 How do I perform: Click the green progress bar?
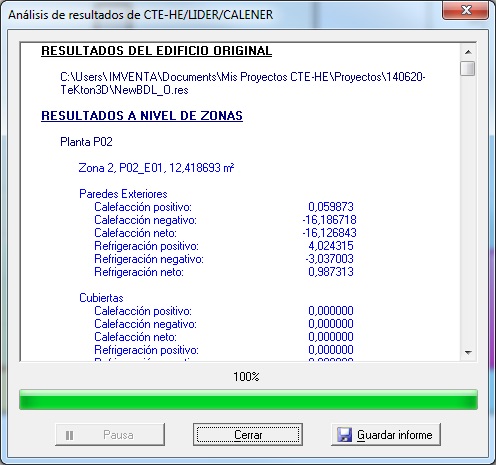click(x=248, y=399)
